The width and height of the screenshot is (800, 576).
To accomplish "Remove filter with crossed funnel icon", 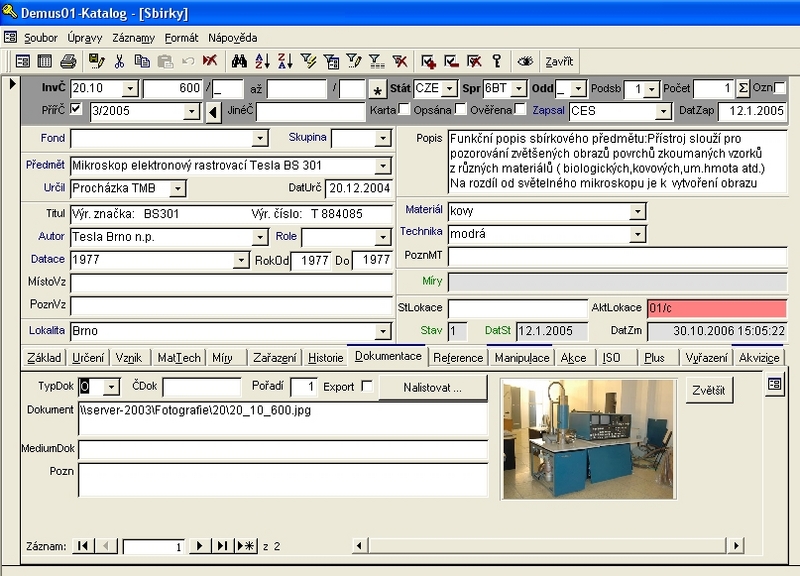I will pyautogui.click(x=400, y=62).
